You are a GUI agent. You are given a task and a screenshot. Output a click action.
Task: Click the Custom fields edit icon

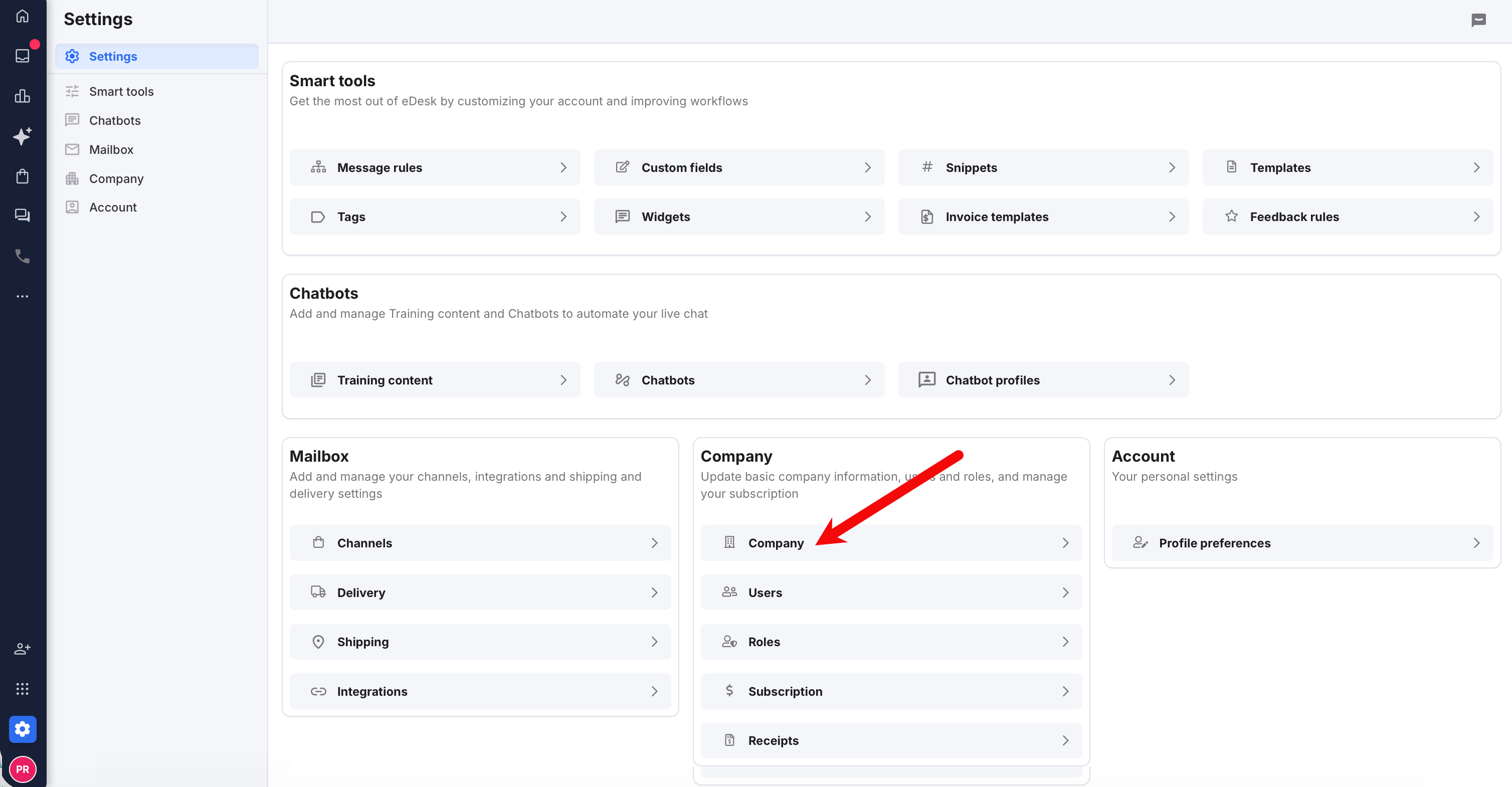click(x=622, y=167)
